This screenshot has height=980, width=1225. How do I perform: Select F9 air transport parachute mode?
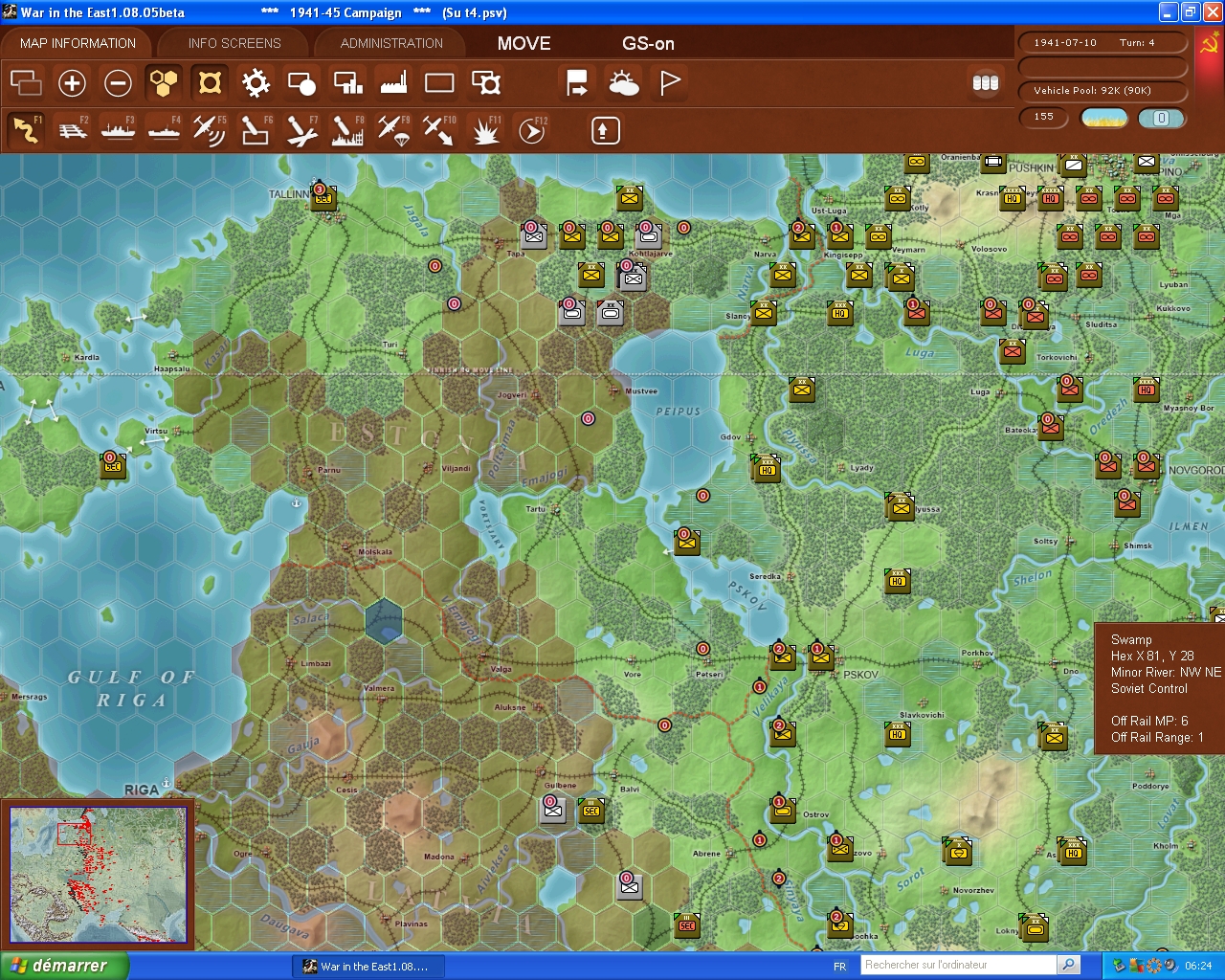pyautogui.click(x=393, y=130)
